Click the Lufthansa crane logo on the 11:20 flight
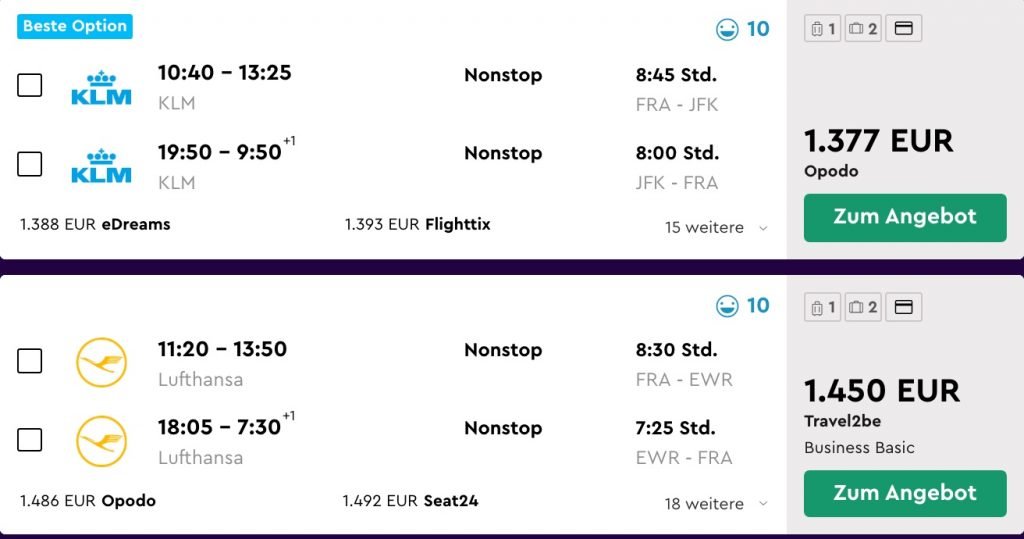Image resolution: width=1024 pixels, height=539 pixels. [101, 363]
